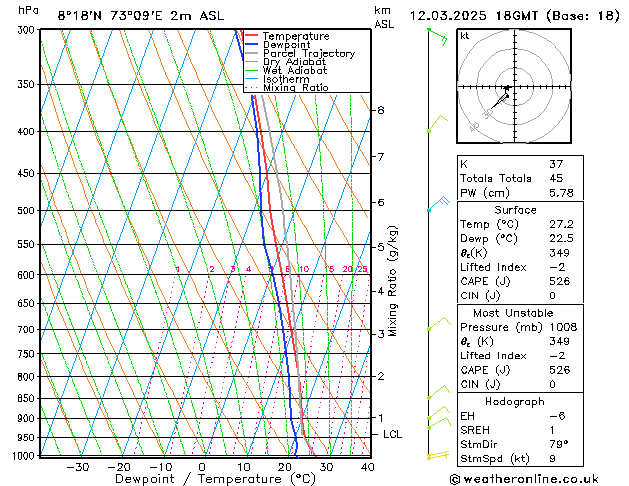Click the K index value 37
Viewport: 629px width, 486px height.
click(556, 164)
